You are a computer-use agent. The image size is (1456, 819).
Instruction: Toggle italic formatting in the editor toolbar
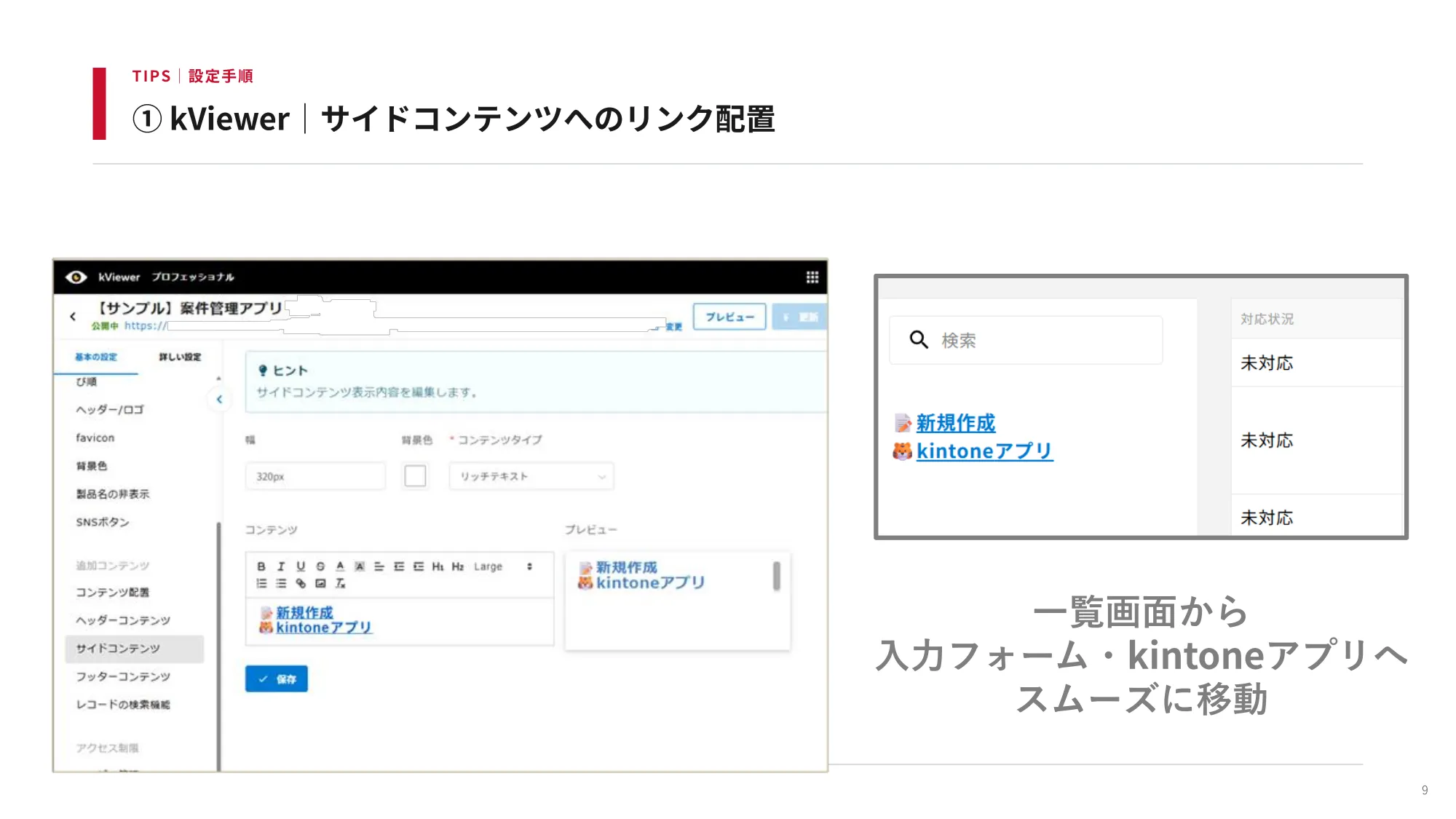coord(281,566)
